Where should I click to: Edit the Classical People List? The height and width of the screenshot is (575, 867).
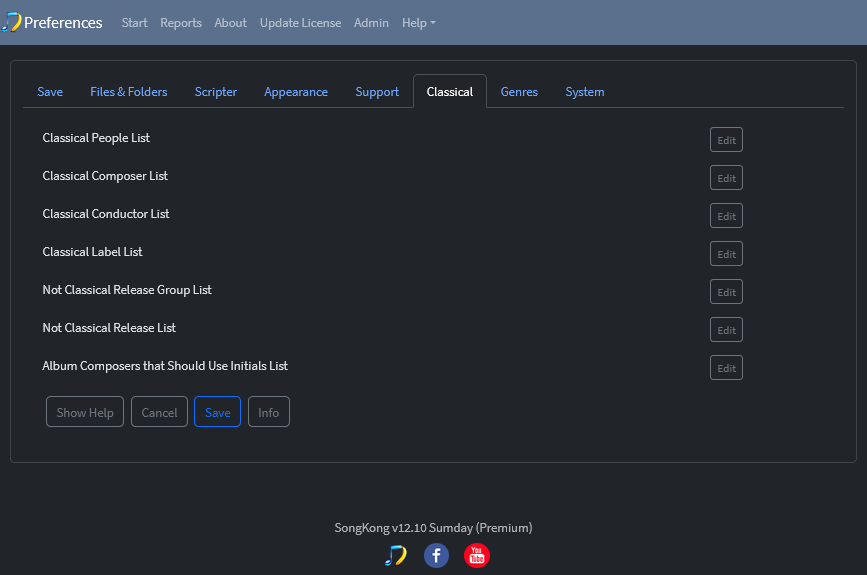726,140
